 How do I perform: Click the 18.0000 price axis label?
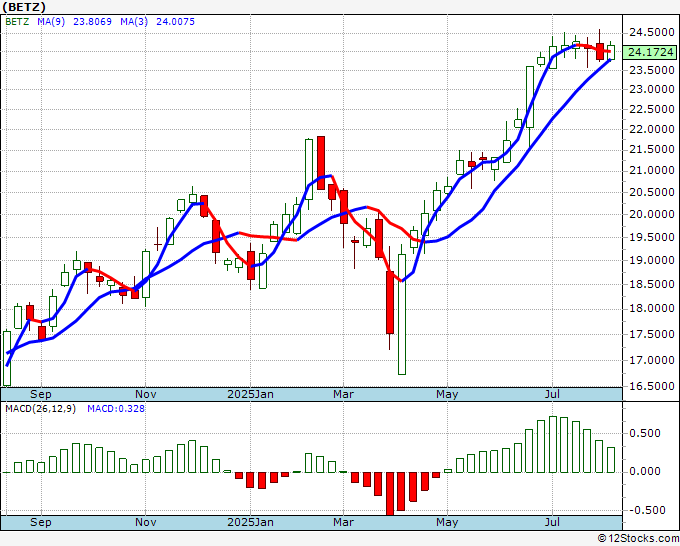pos(652,309)
